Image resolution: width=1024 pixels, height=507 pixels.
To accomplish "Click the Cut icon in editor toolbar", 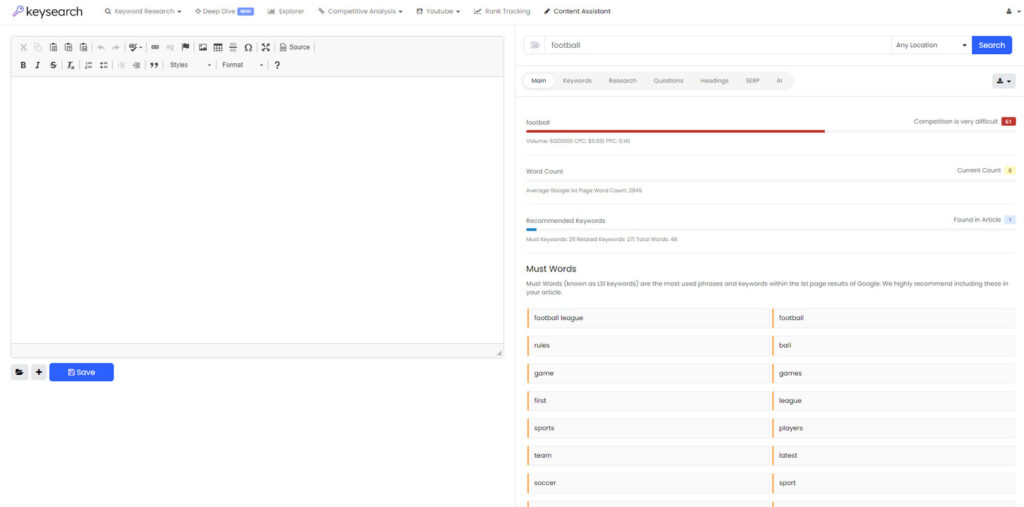I will (24, 47).
